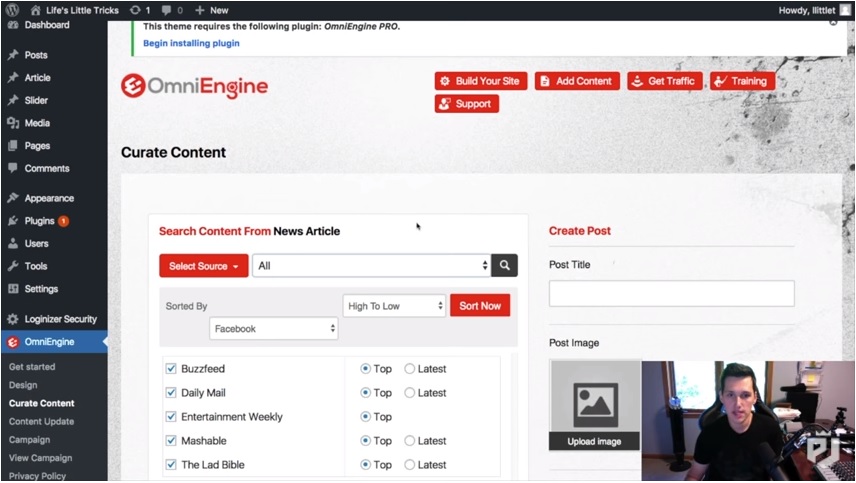Click the Get Traffic button
Viewport: 856px width, 483px height.
click(664, 81)
